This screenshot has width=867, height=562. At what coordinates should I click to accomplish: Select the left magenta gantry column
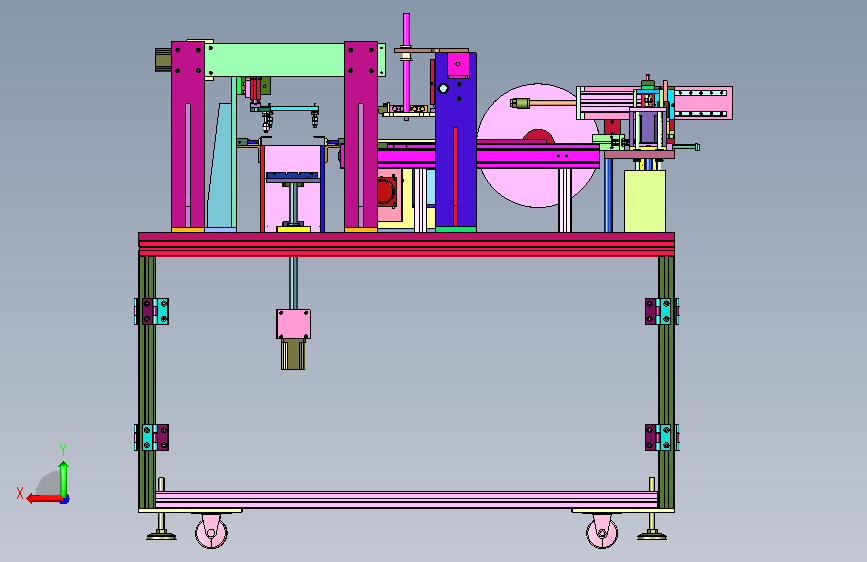pos(188,136)
